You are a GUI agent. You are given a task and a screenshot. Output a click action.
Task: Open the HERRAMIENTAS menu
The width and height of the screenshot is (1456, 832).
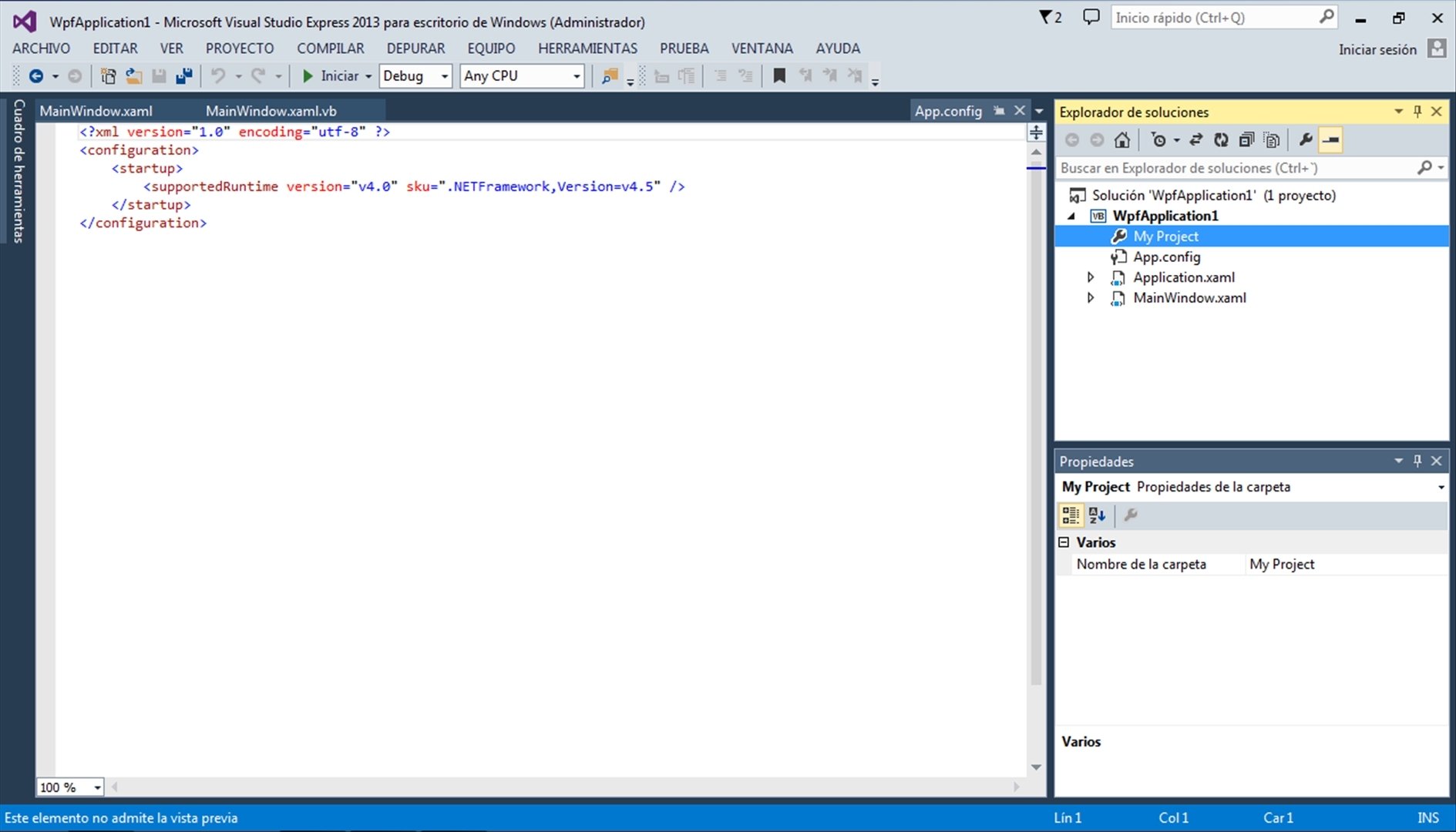[x=587, y=48]
